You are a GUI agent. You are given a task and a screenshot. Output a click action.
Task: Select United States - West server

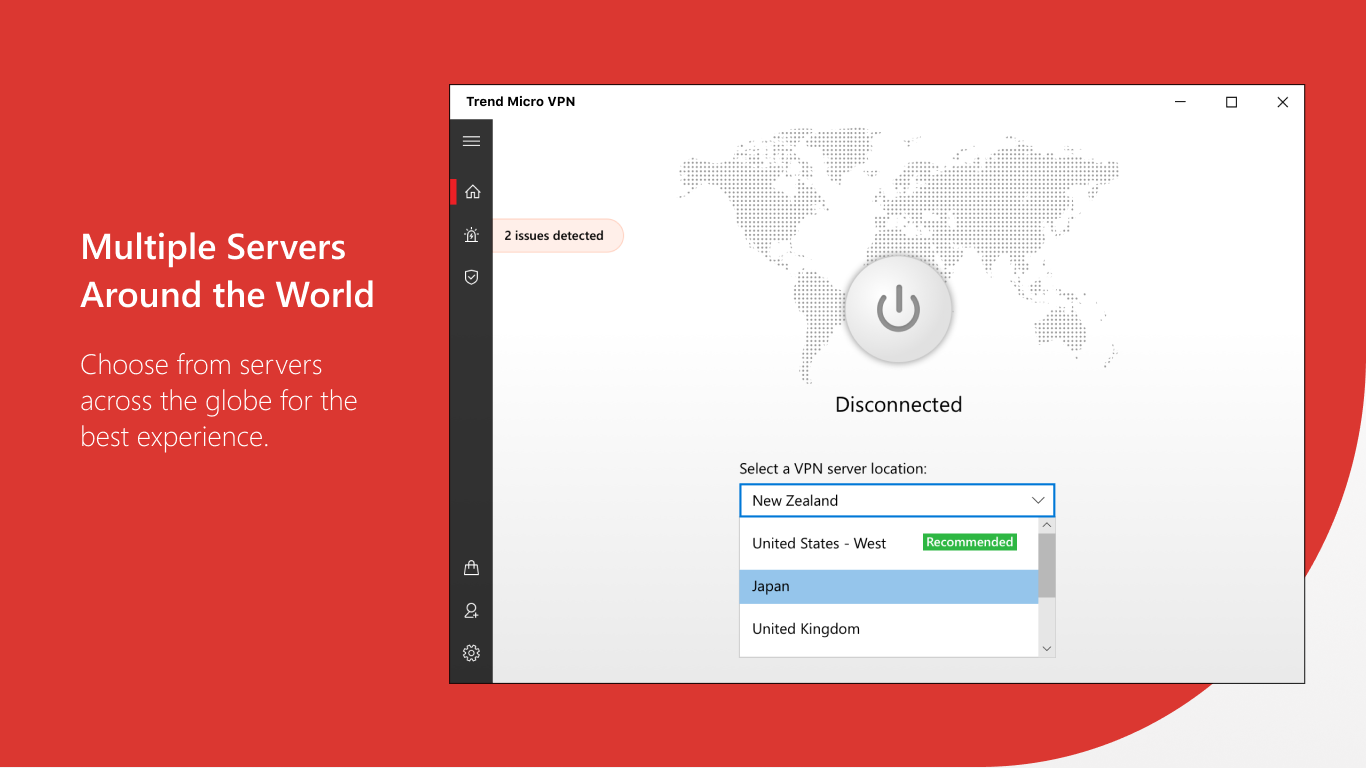pos(818,543)
